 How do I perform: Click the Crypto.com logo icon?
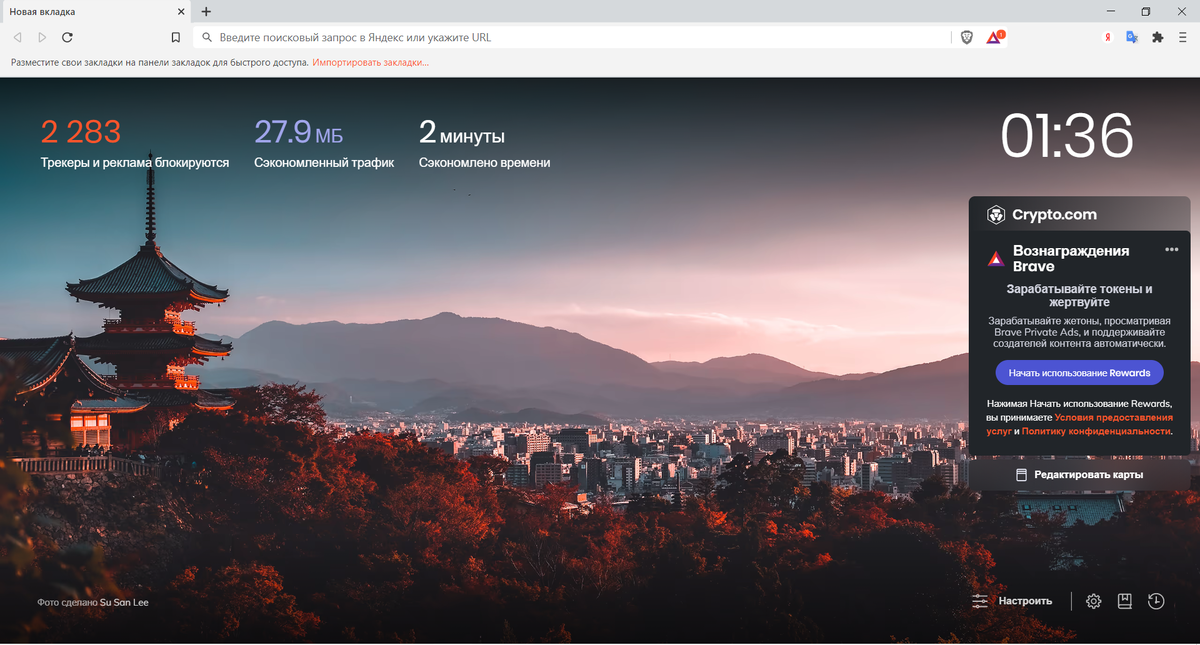996,214
